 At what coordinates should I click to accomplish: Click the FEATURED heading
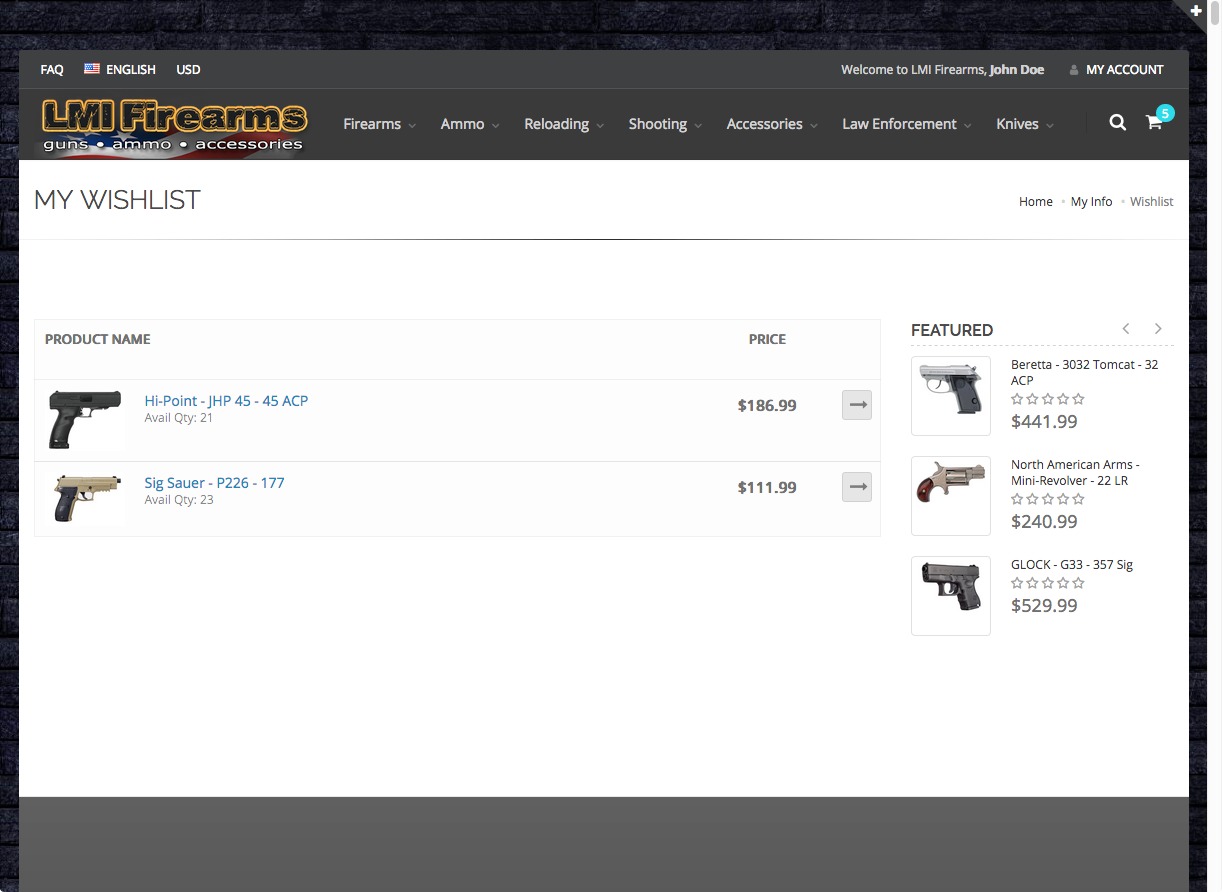(x=952, y=330)
